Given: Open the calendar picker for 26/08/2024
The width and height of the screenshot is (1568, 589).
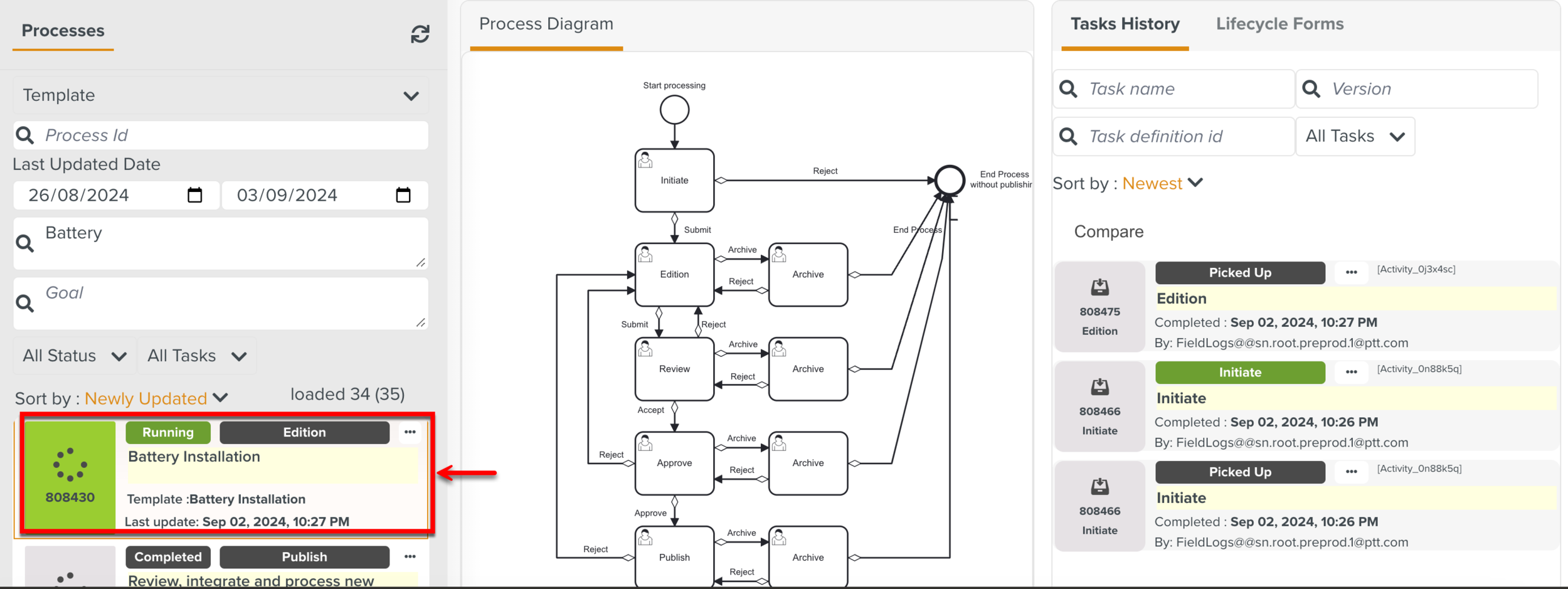Looking at the screenshot, I should (195, 195).
